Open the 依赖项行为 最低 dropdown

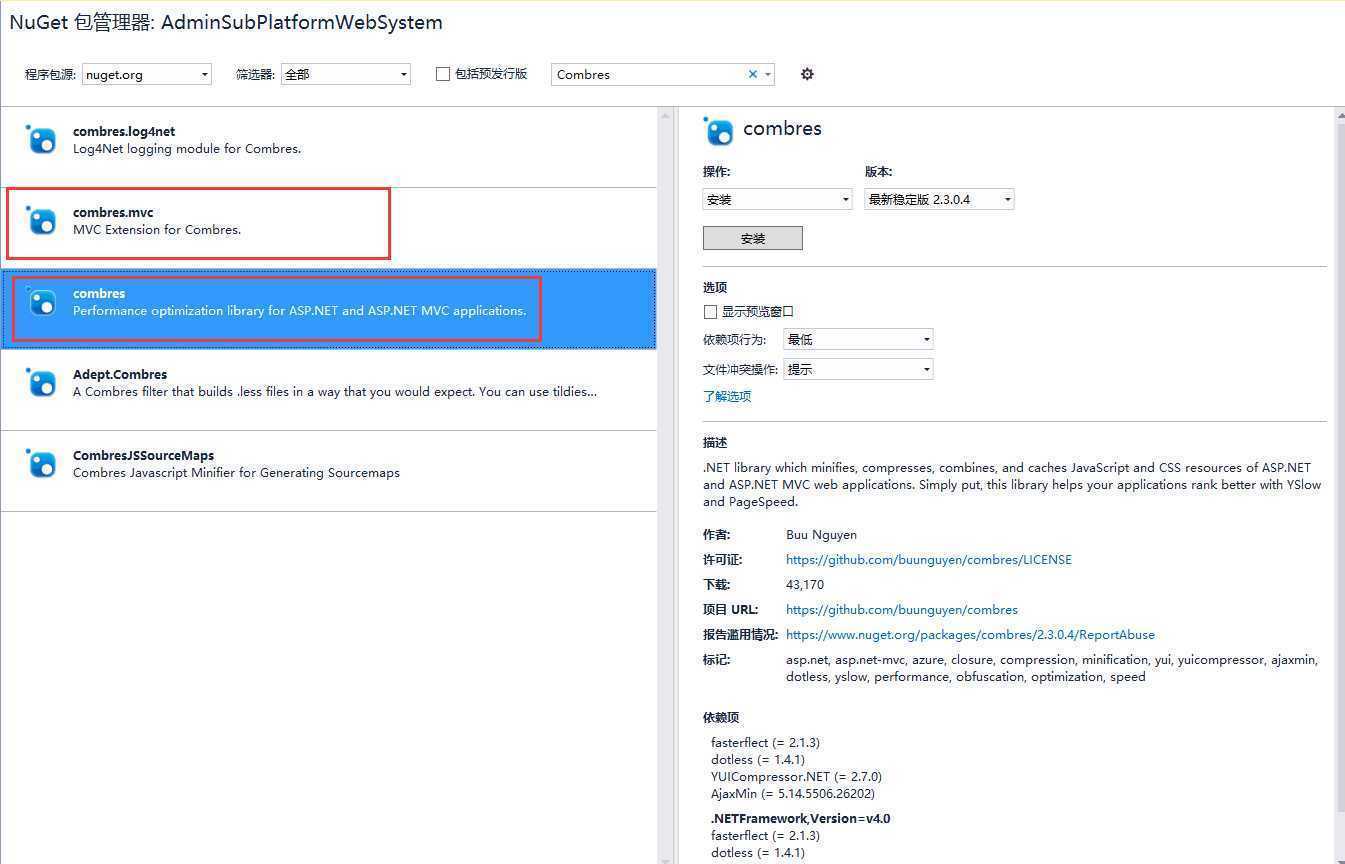[x=858, y=339]
